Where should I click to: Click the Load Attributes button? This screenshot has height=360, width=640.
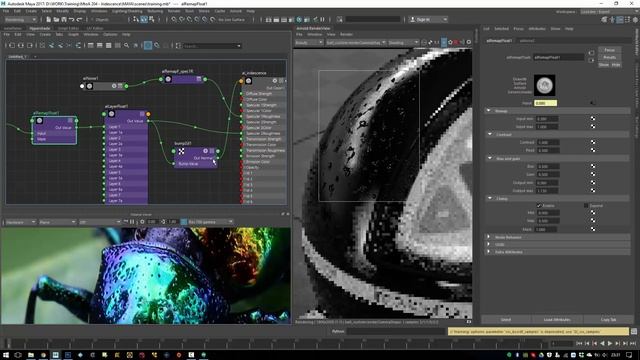click(557, 320)
